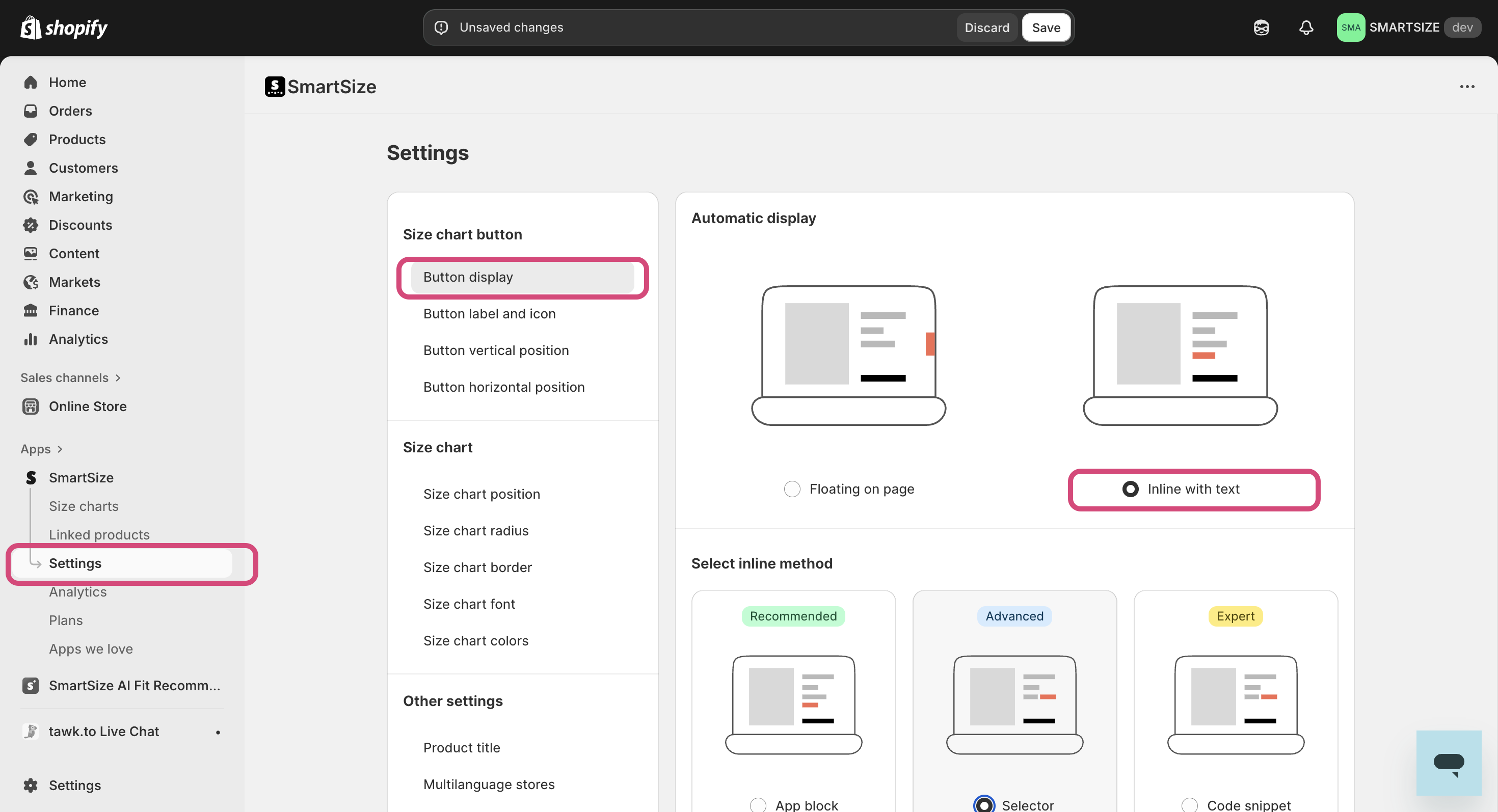
Task: Discard the unsaved changes
Action: click(x=987, y=28)
